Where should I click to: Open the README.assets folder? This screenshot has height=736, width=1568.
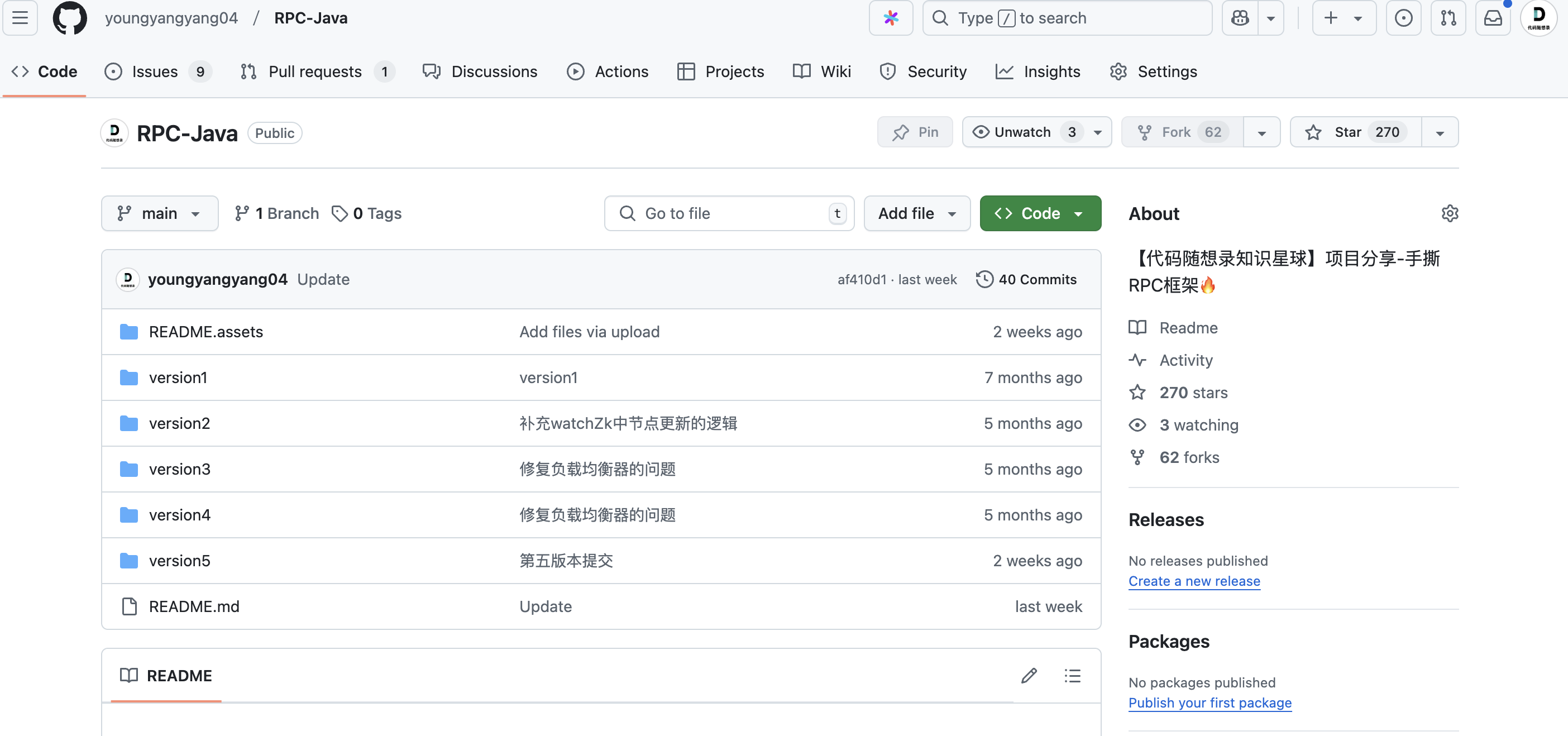coord(205,332)
